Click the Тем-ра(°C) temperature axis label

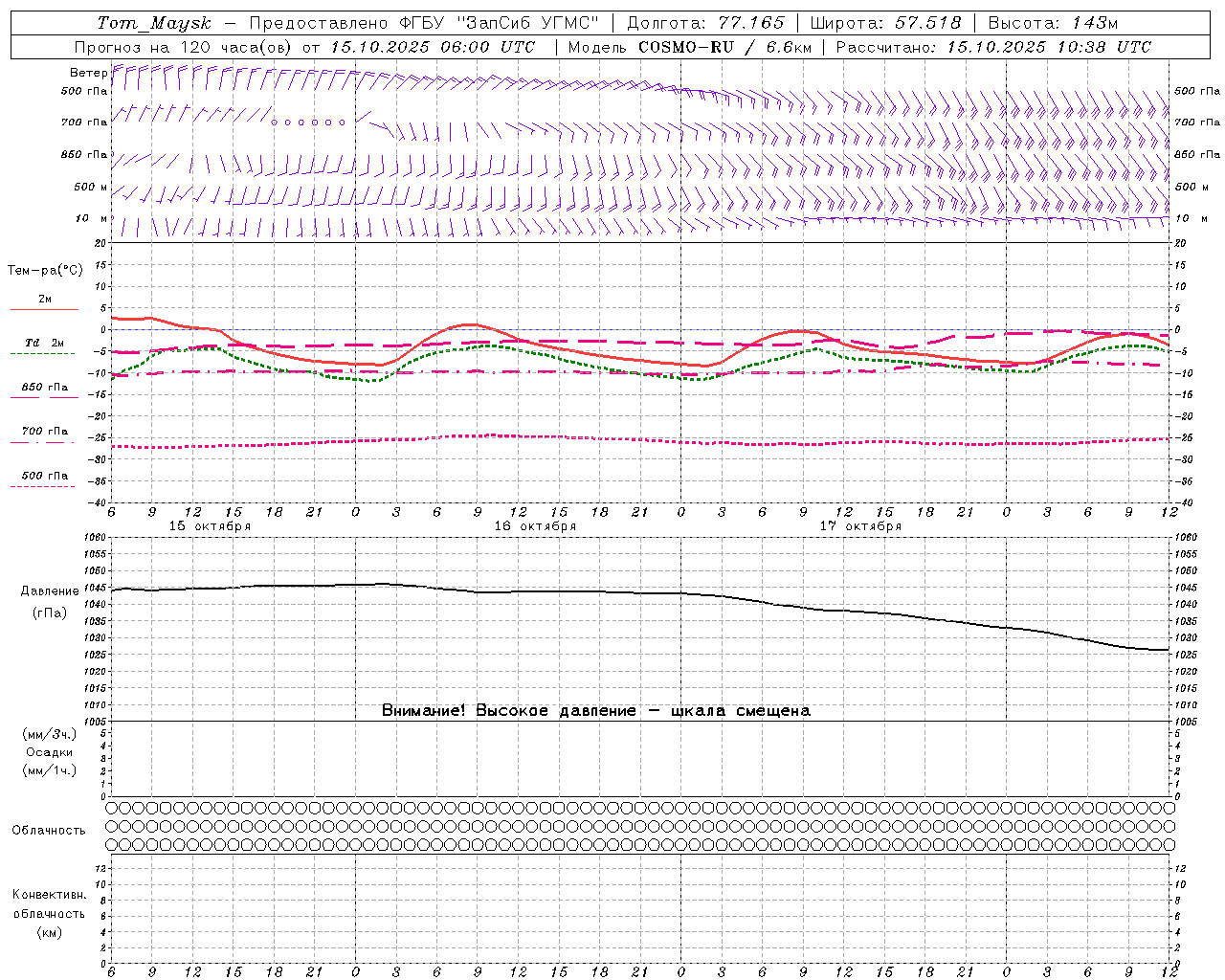click(45, 271)
